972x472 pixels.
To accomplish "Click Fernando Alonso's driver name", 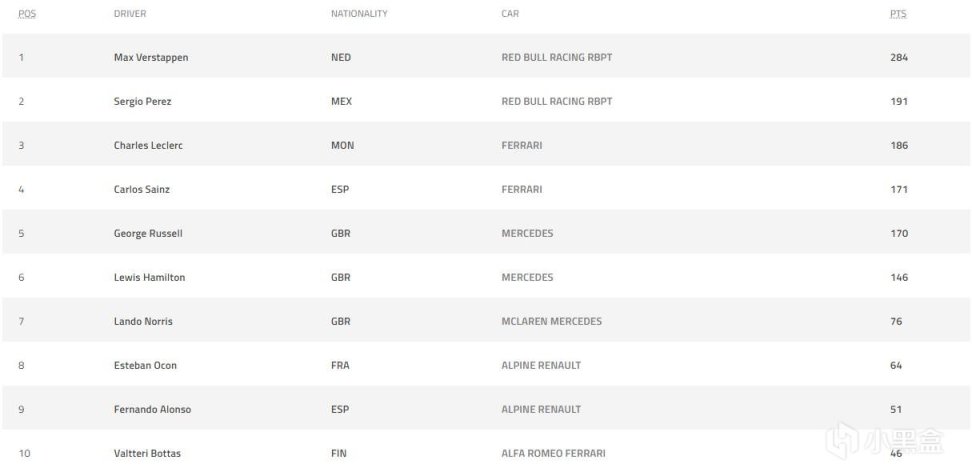I will [152, 409].
